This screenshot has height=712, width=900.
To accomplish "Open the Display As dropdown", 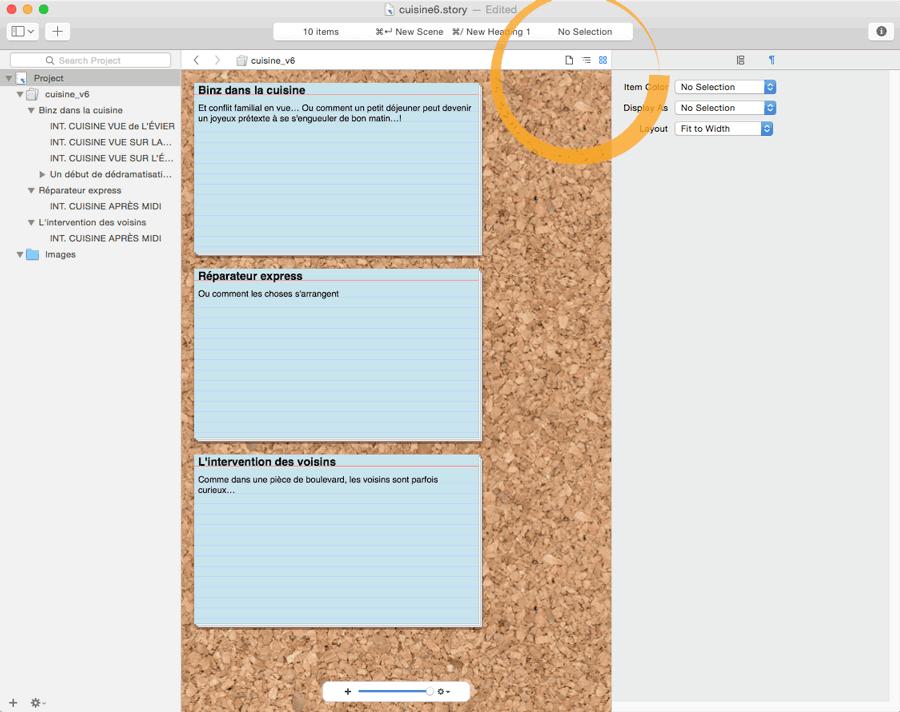I will tap(726, 107).
